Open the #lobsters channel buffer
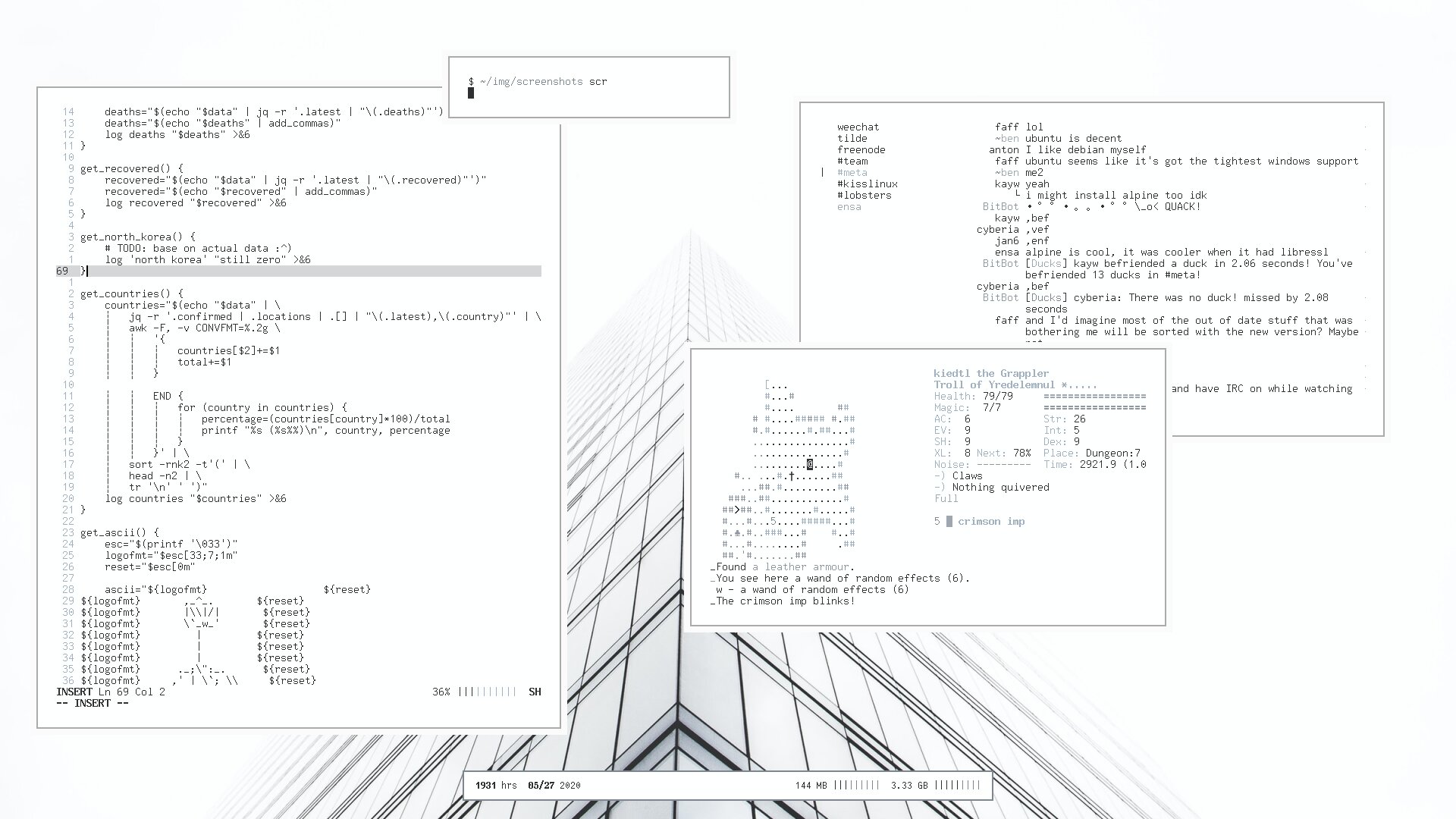This screenshot has height=819, width=1456. [864, 195]
